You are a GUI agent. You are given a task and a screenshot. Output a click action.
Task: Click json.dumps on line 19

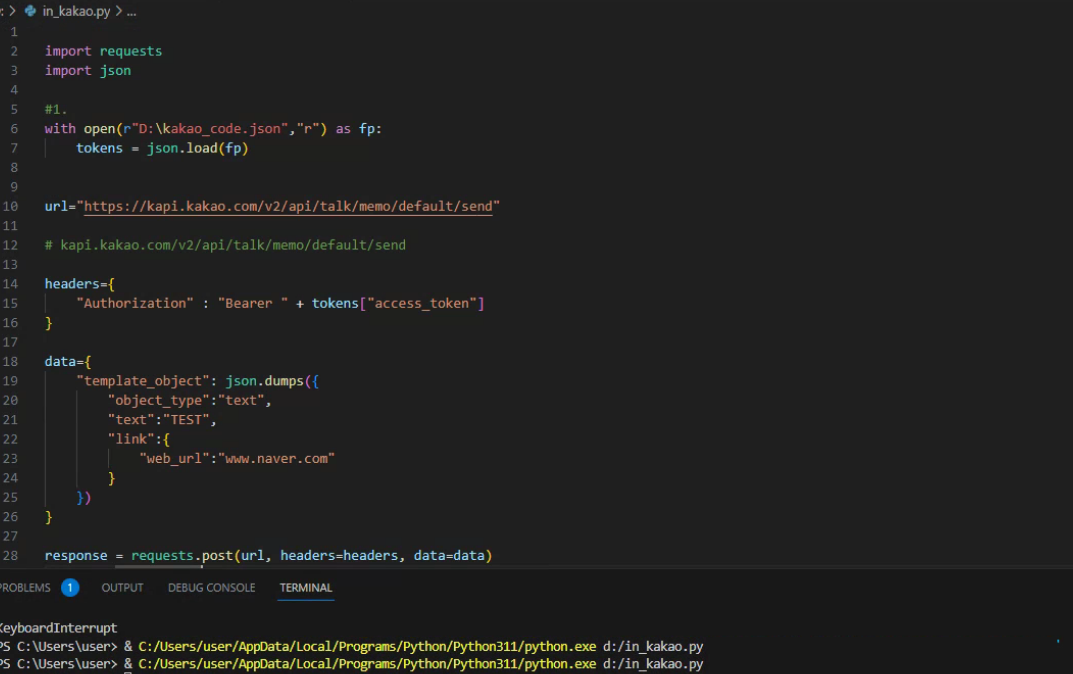click(264, 381)
